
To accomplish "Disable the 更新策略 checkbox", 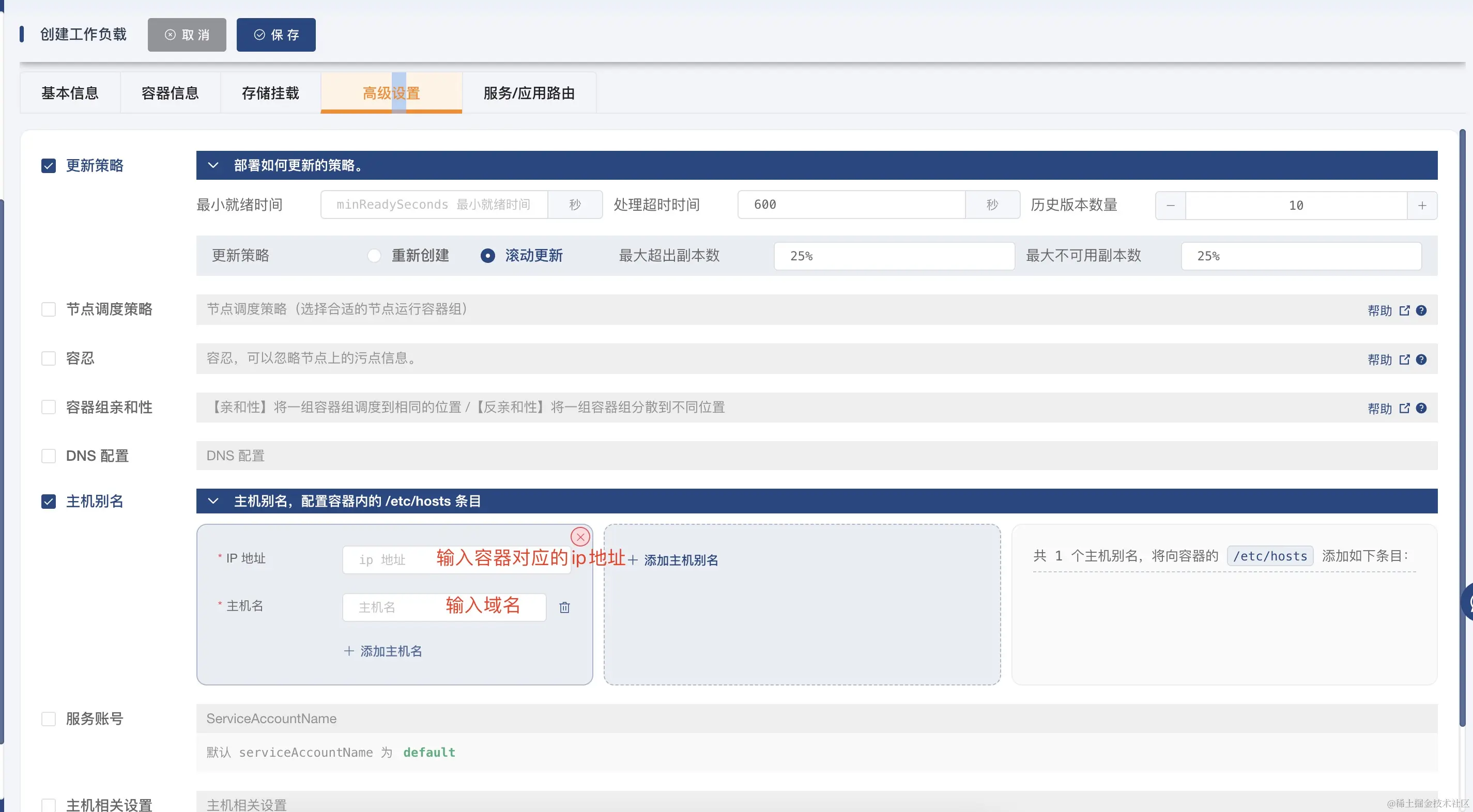I will pos(49,166).
